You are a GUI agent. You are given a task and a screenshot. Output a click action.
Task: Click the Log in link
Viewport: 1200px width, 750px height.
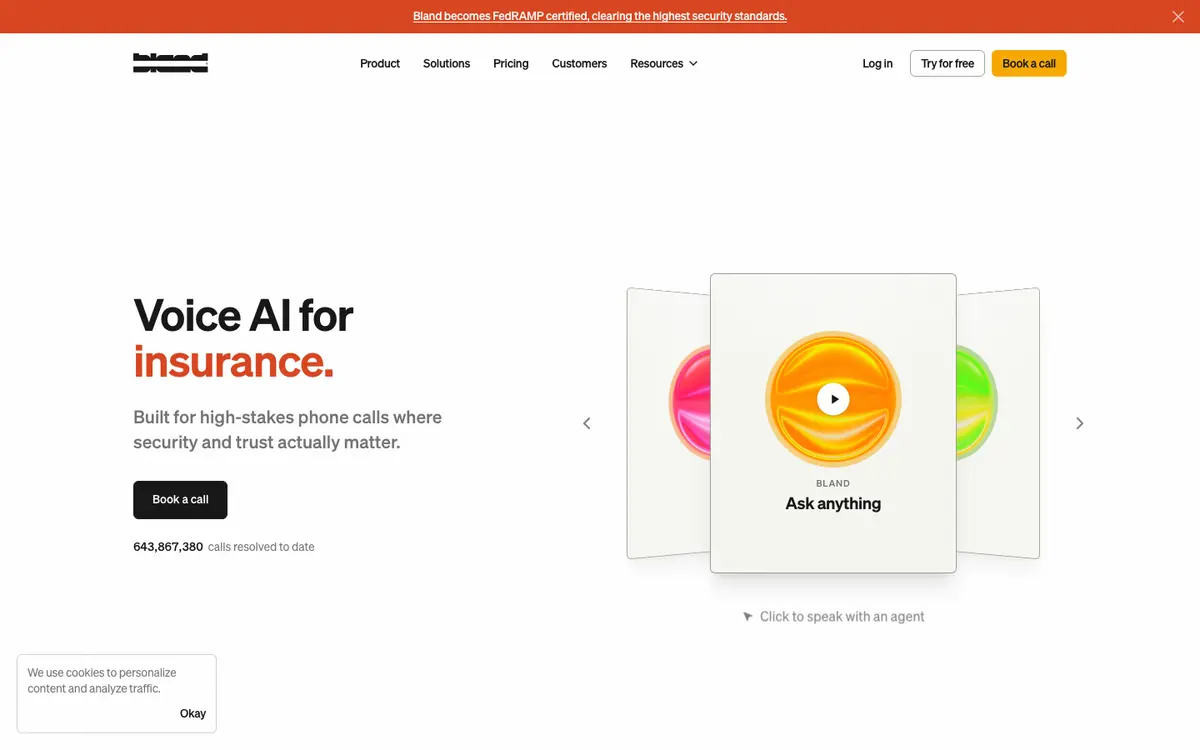coord(877,63)
